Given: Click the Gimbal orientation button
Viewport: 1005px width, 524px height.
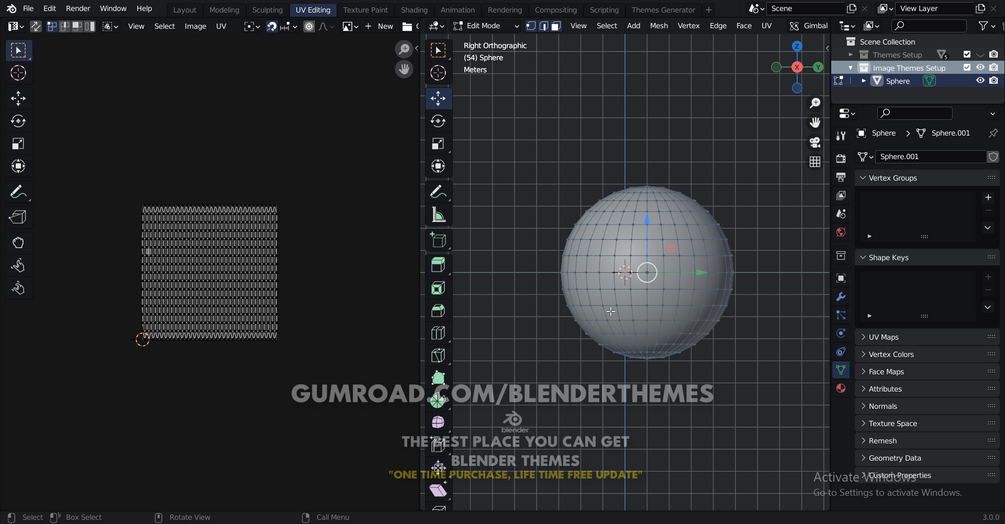Looking at the screenshot, I should click(809, 26).
